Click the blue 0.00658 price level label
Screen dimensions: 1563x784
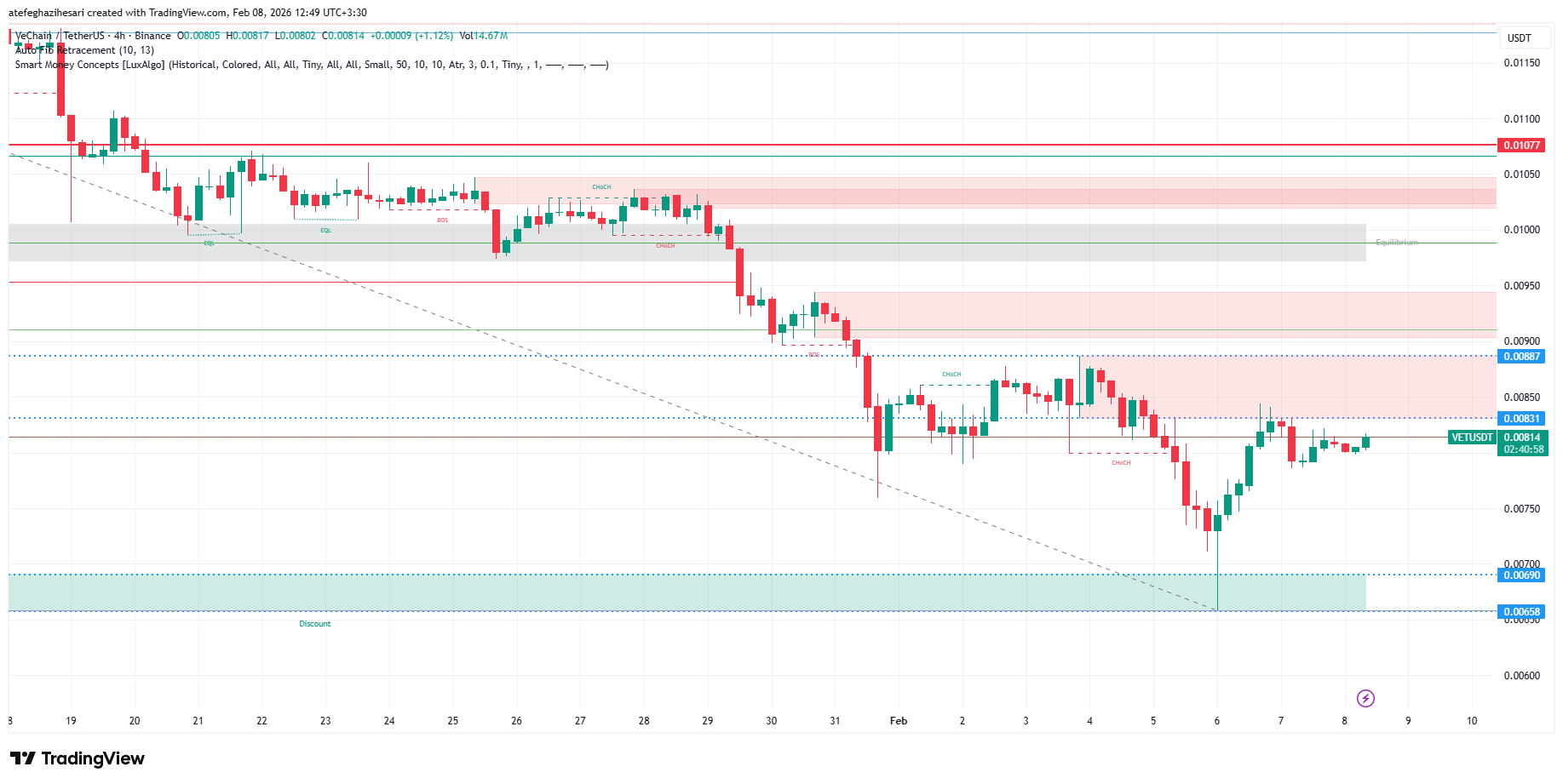[1521, 612]
